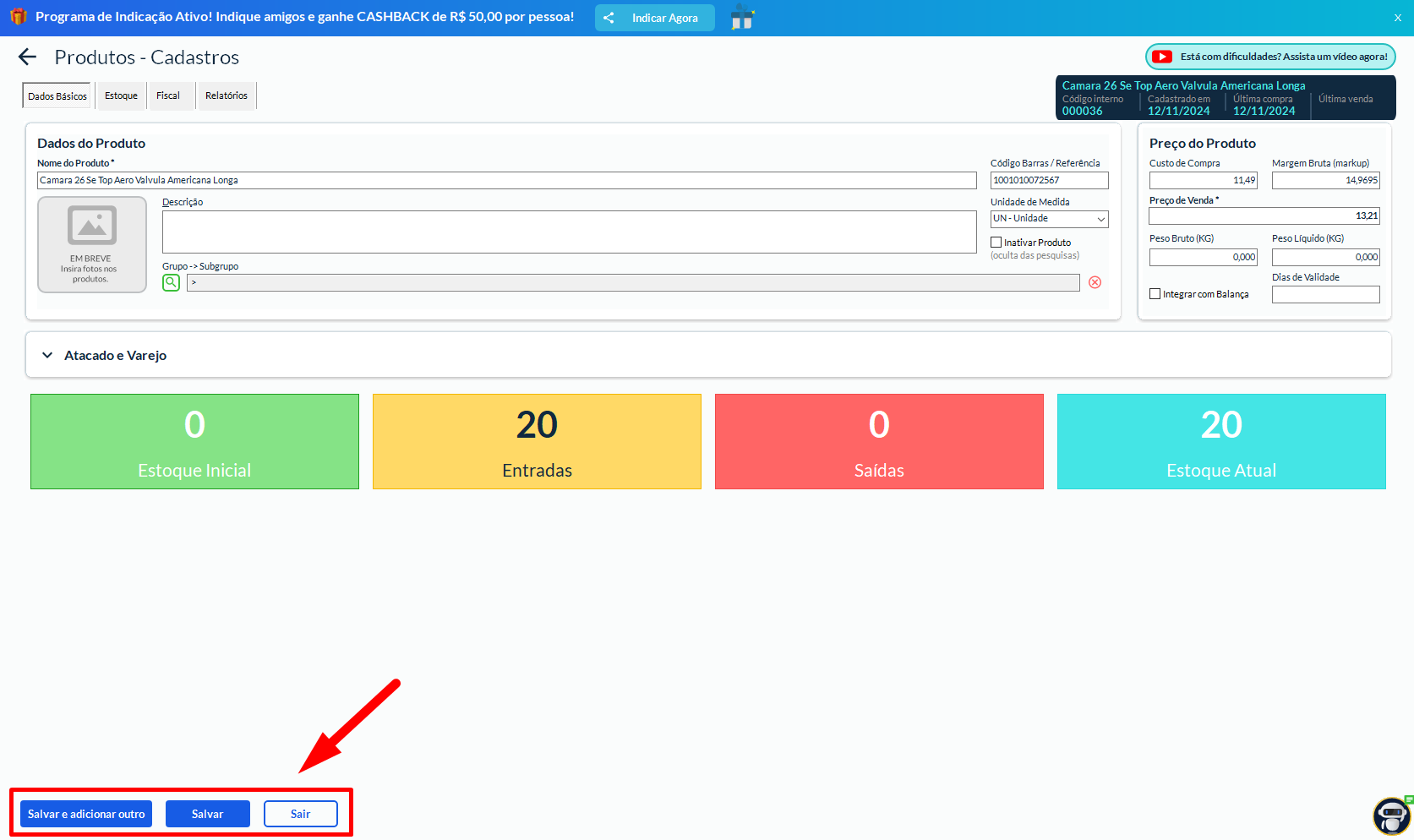Check the Integrar com Balança option
Screen dimensions: 1414x840
tap(1155, 294)
